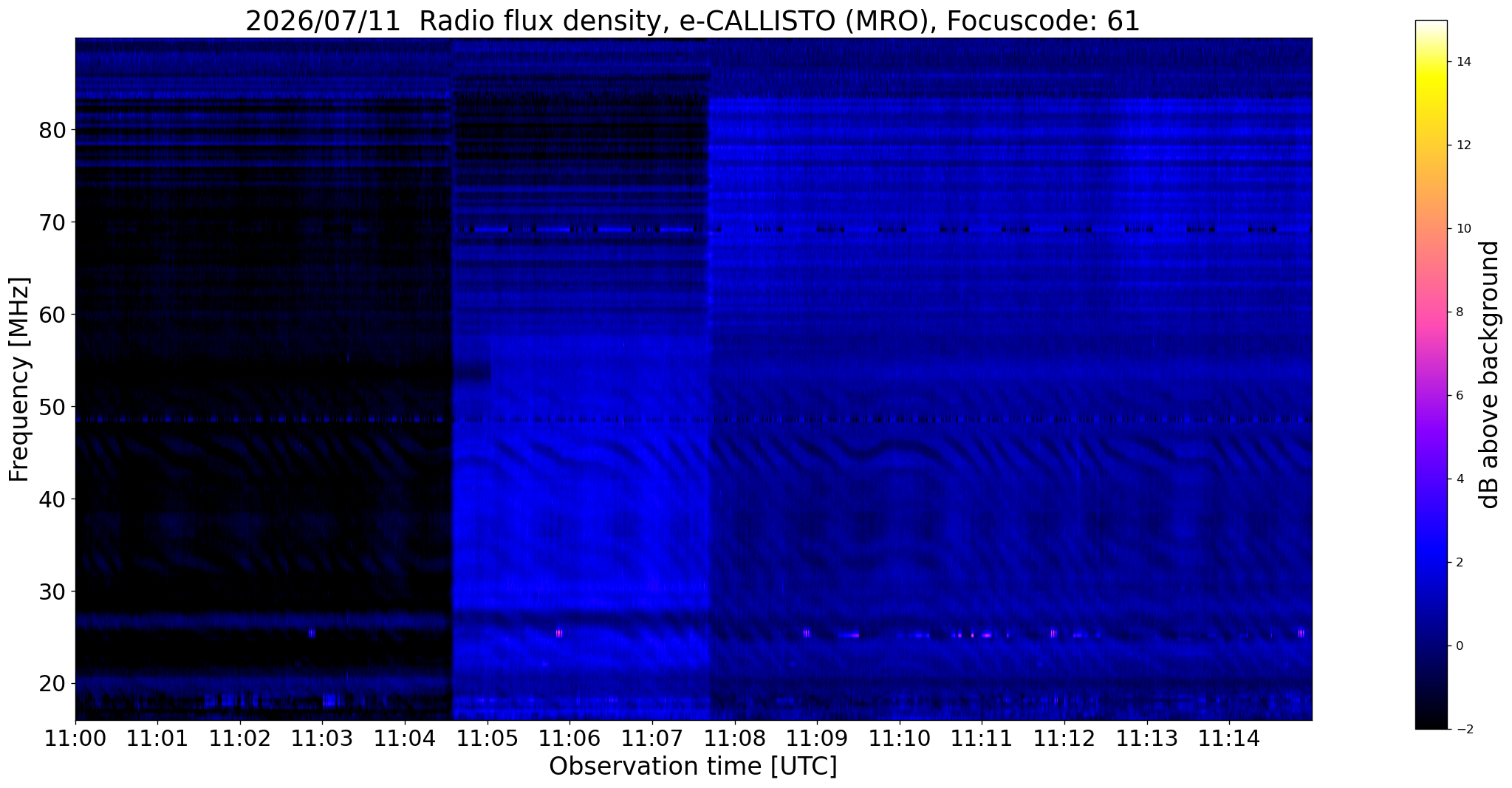1512x788 pixels.
Task: Click the colorbar tick label 2
Action: [x=1460, y=563]
